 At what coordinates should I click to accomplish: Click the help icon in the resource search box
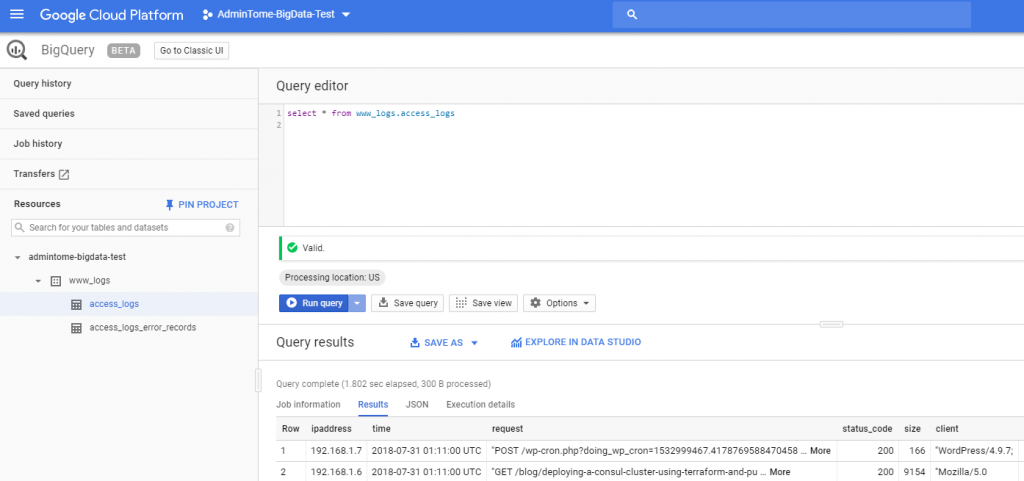point(229,228)
